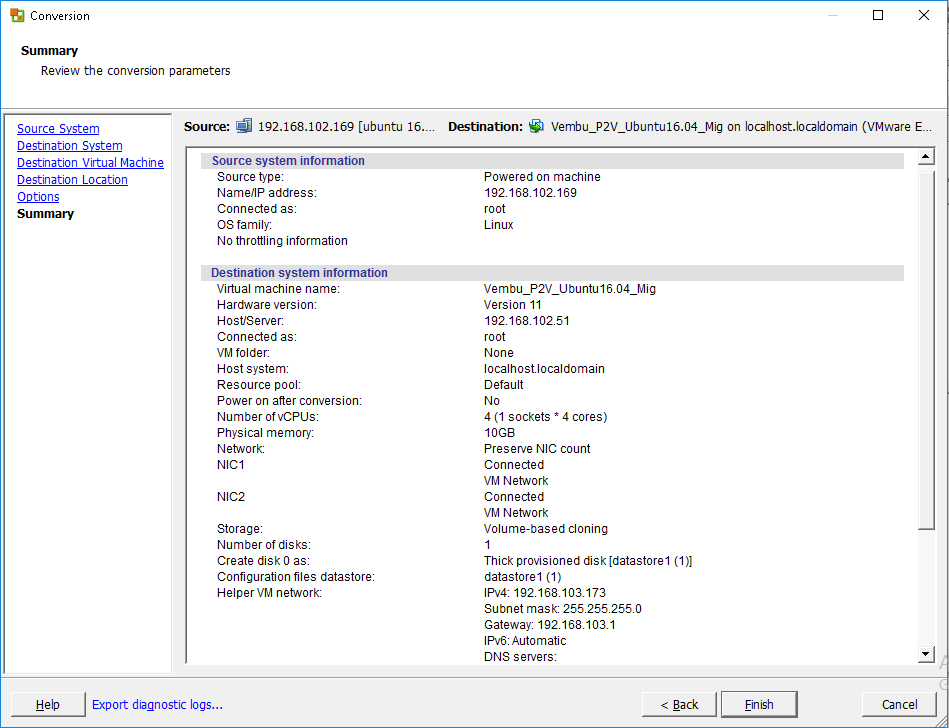Image resolution: width=949 pixels, height=728 pixels.
Task: Click '4 (1 sockets * 4 cores)' value
Action: [x=545, y=416]
